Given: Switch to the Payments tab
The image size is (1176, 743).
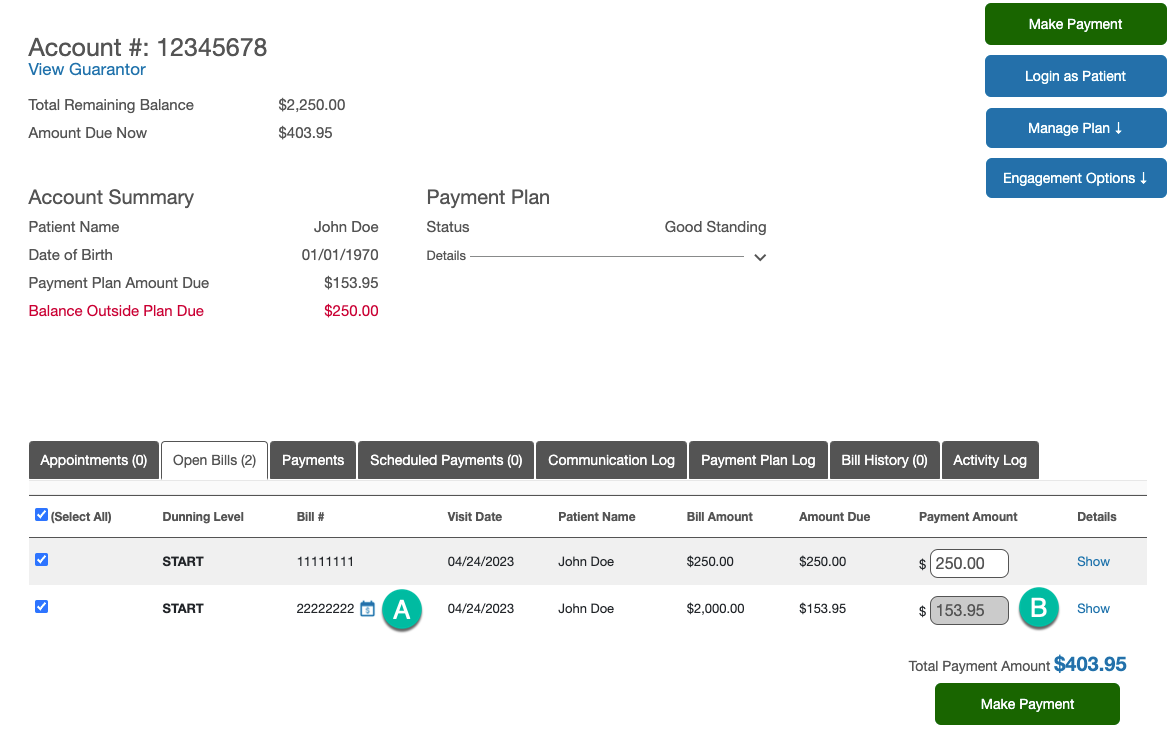Looking at the screenshot, I should pyautogui.click(x=312, y=460).
